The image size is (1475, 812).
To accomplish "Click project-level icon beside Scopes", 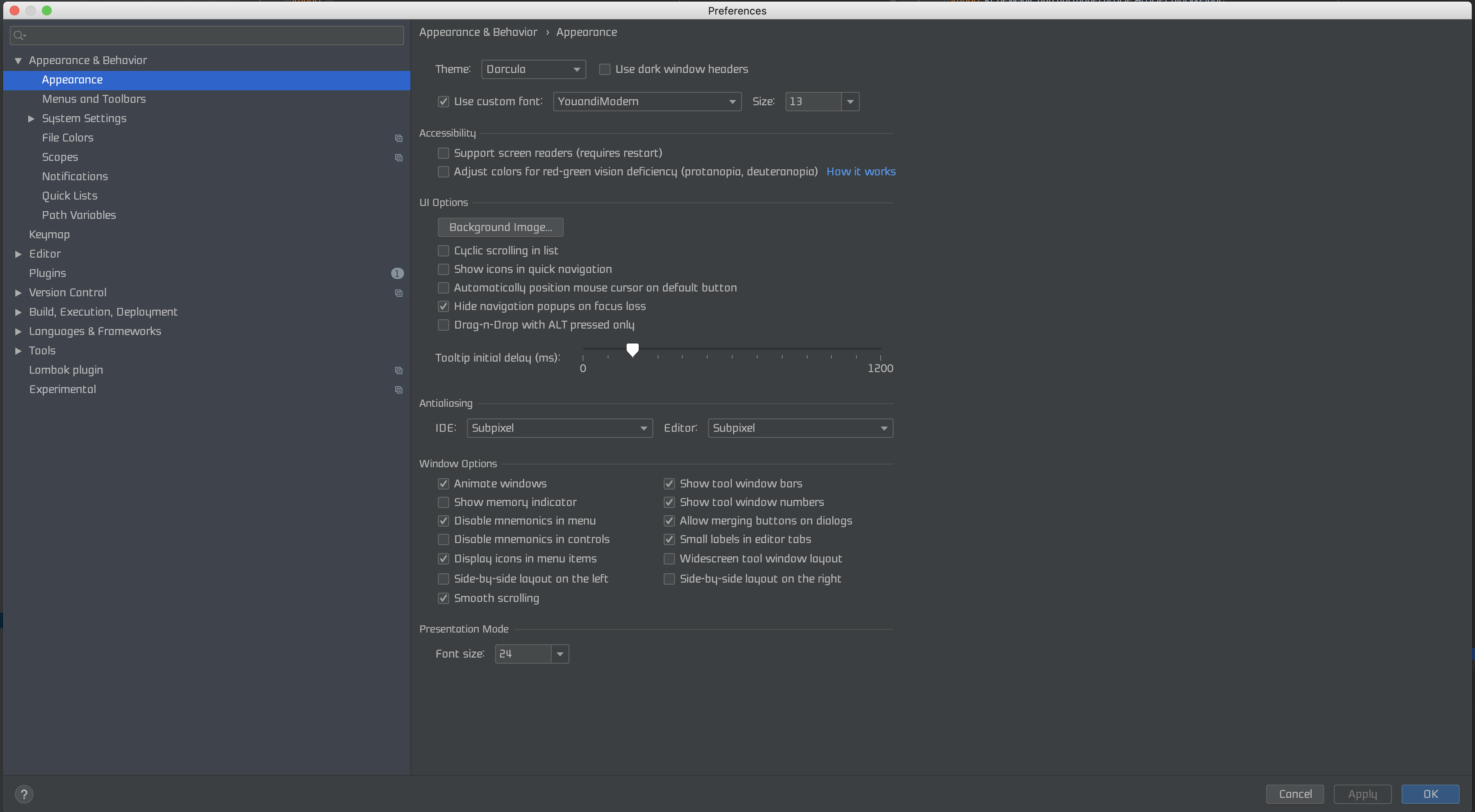I will point(398,158).
